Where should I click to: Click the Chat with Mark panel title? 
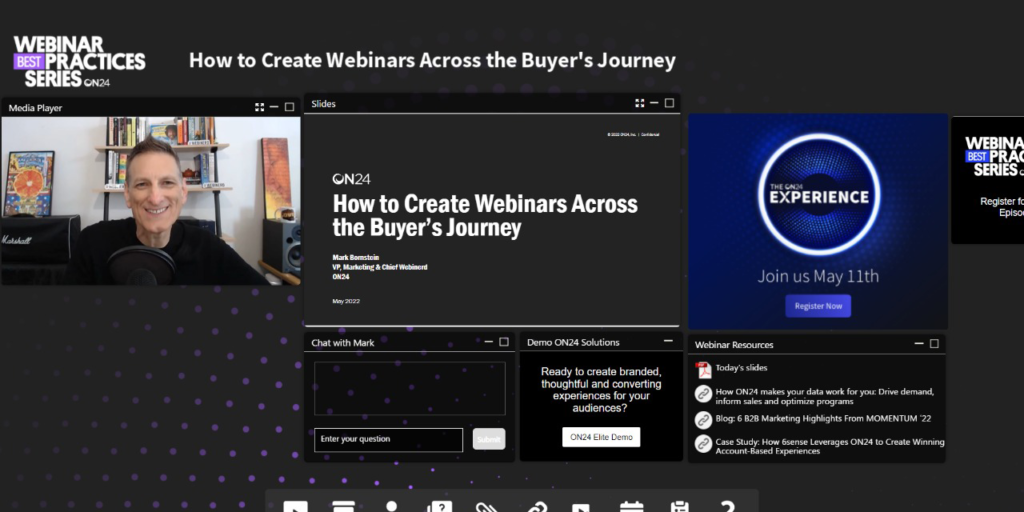pyautogui.click(x=343, y=343)
